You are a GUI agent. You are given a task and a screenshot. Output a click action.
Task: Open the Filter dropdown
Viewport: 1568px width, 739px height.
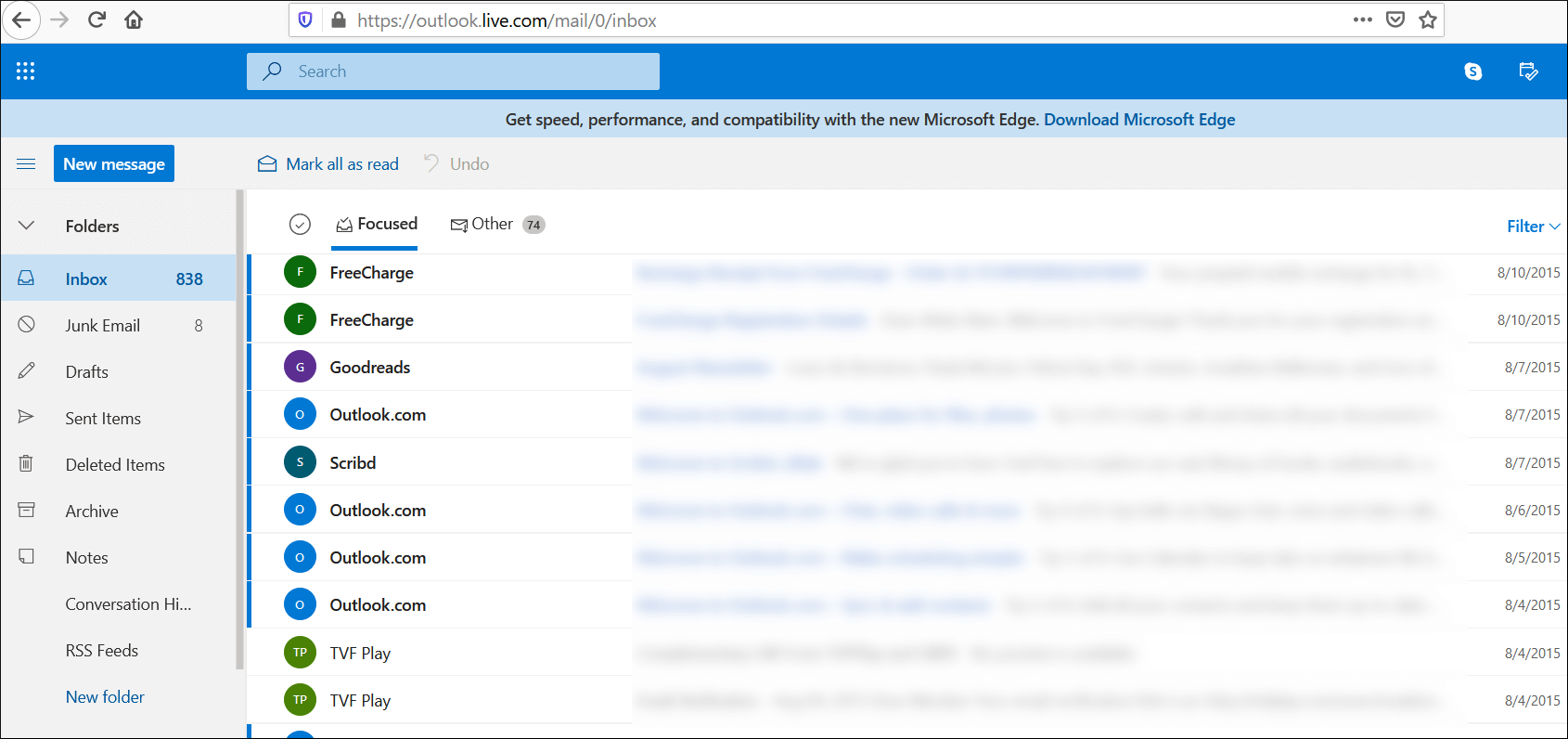[x=1533, y=227]
